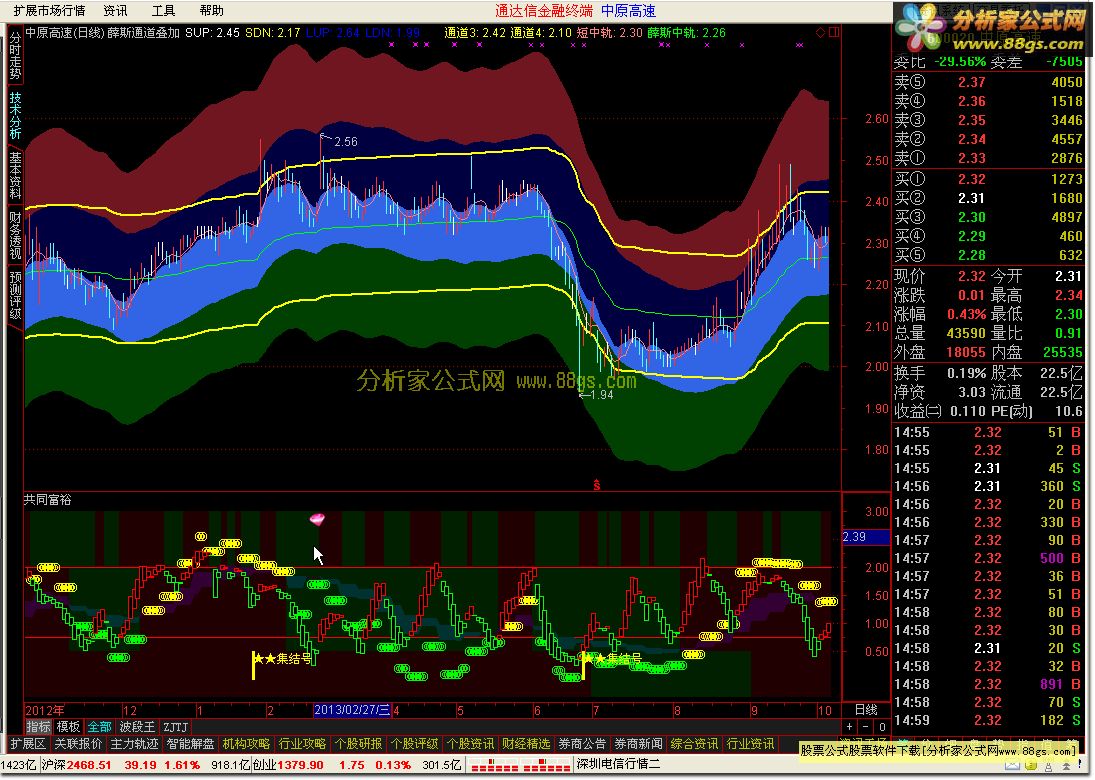Click 深圳电信行情二 server name in the status bar
This screenshot has width=1095, height=780.
point(618,765)
